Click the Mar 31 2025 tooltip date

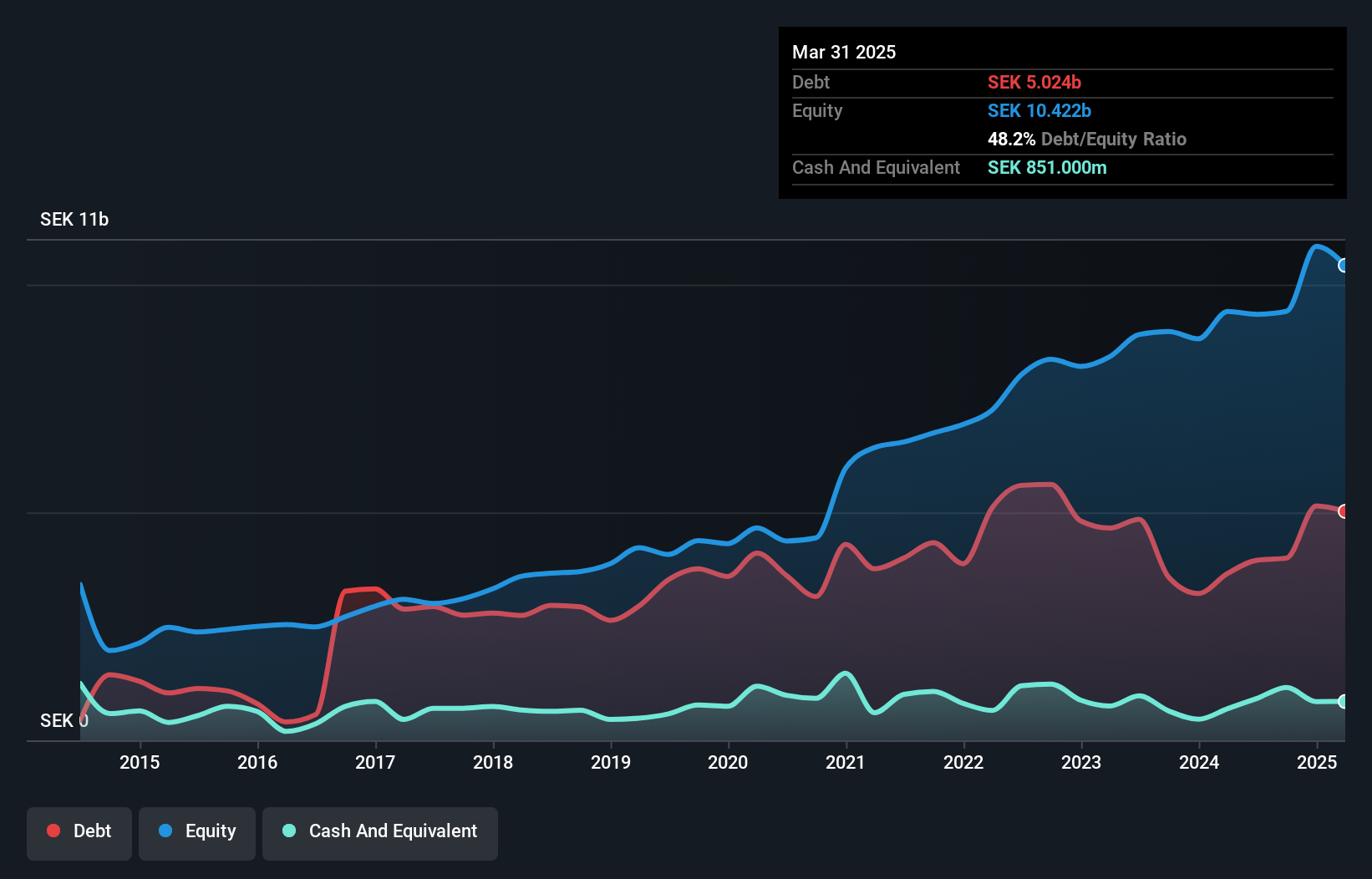[x=844, y=53]
